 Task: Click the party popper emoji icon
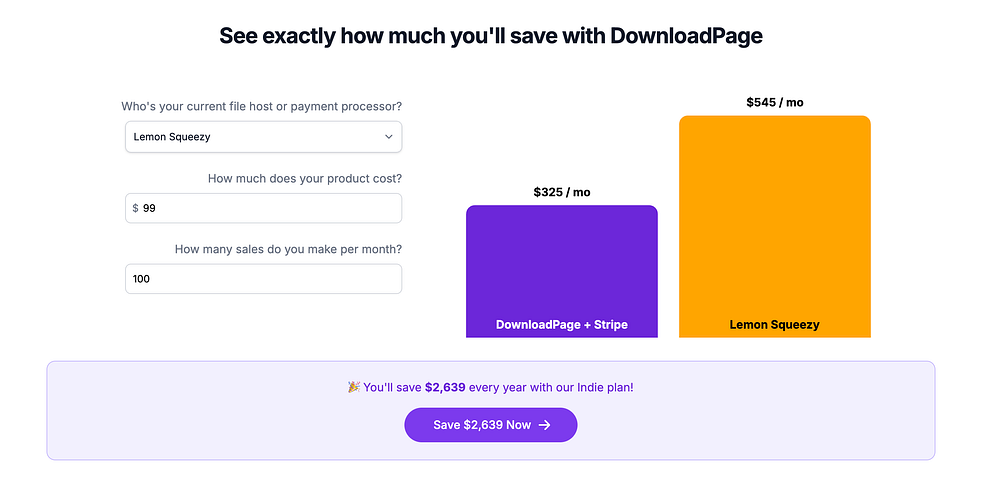pyautogui.click(x=353, y=387)
